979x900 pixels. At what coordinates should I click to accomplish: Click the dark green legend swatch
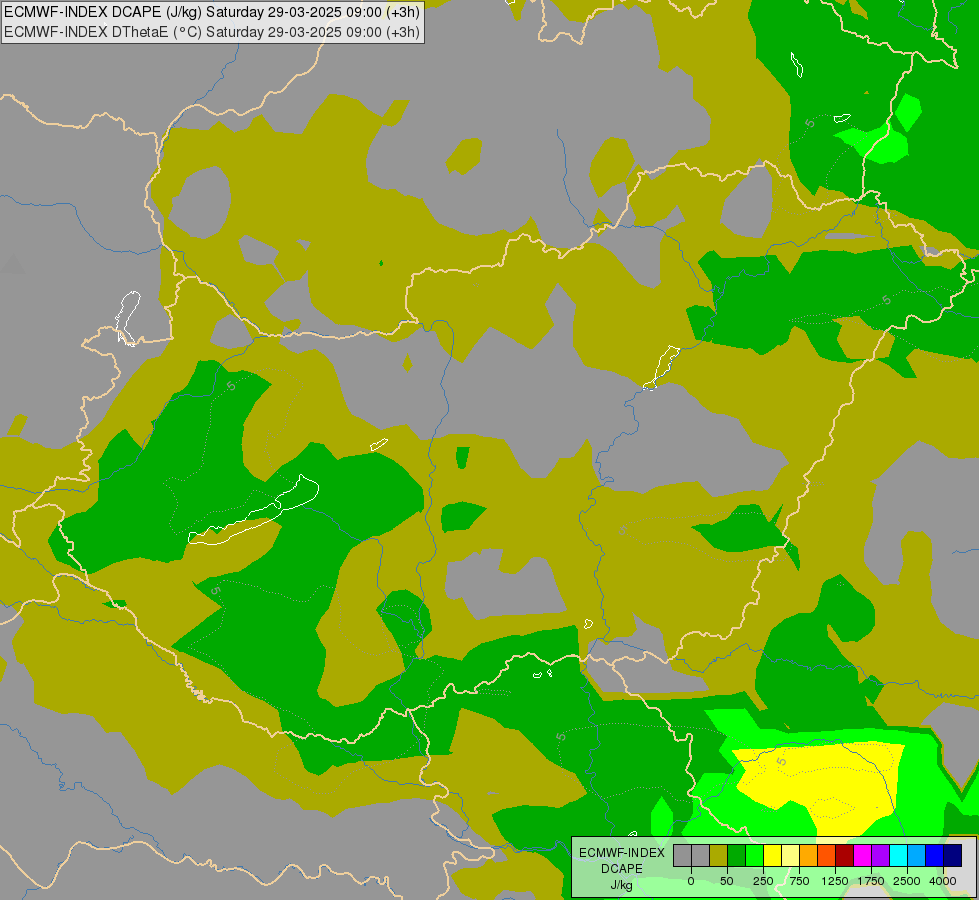coord(736,855)
